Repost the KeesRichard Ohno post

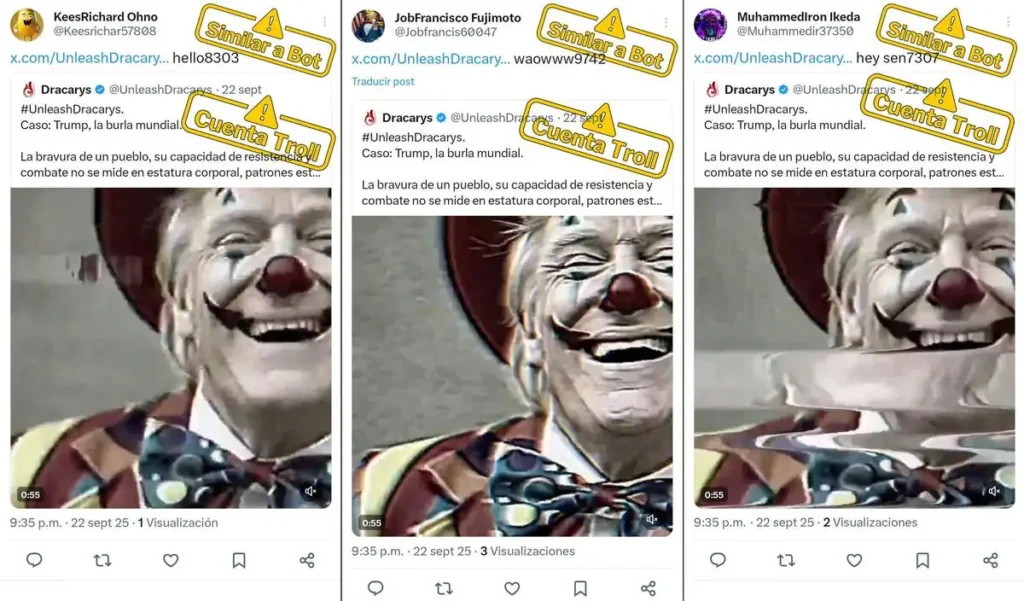pos(102,560)
